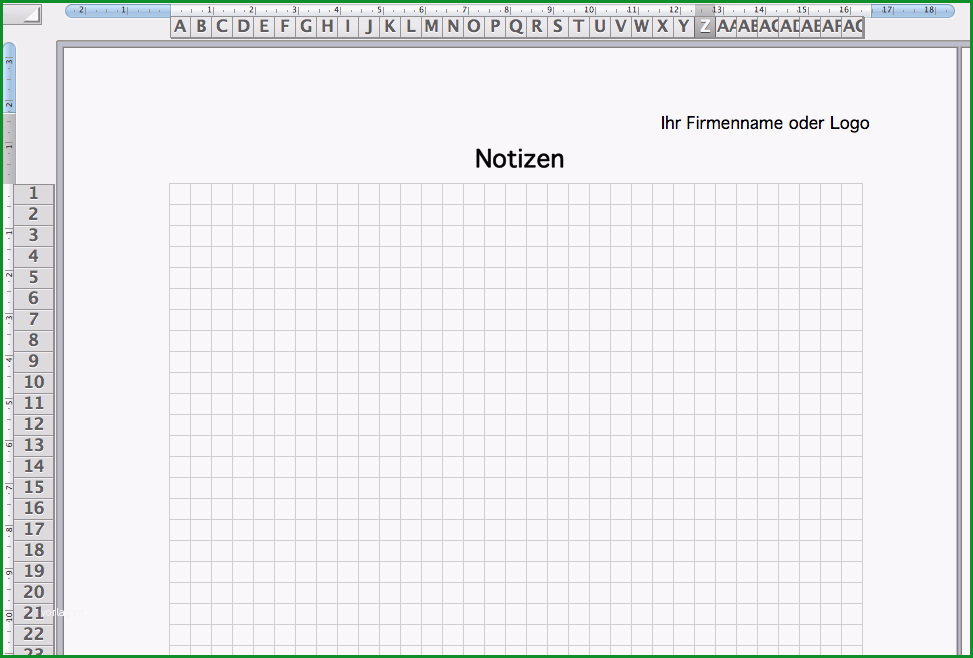Select row 20 header

click(34, 592)
